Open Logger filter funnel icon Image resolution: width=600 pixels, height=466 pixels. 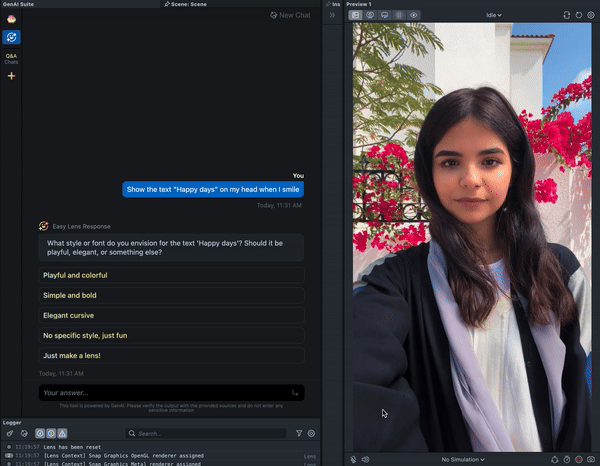pyautogui.click(x=299, y=434)
